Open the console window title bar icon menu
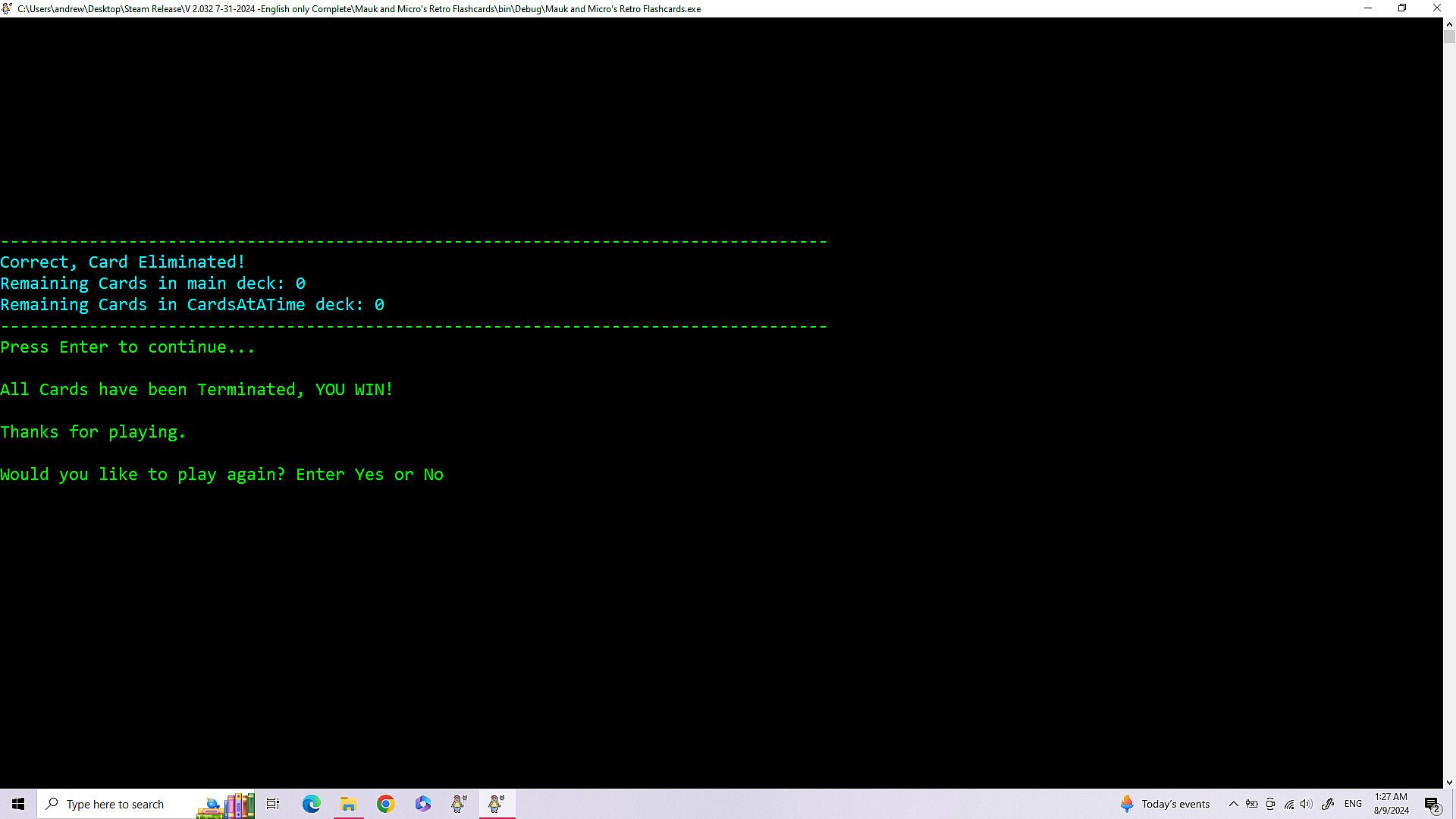 tap(7, 8)
